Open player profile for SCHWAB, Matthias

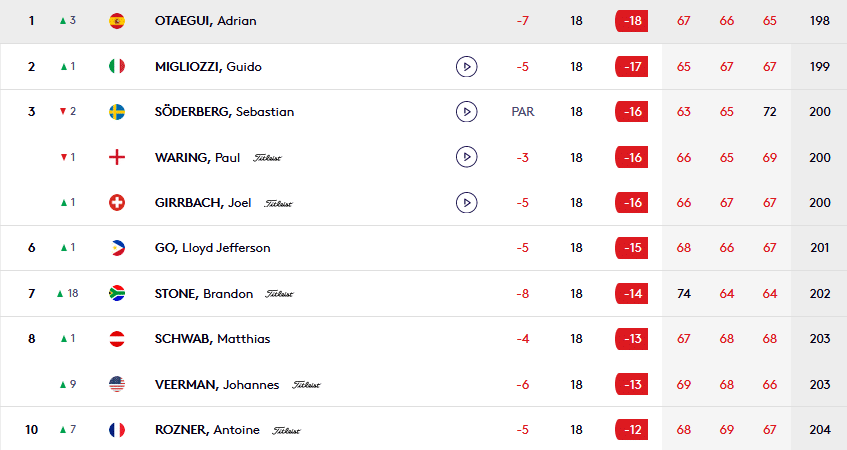212,339
